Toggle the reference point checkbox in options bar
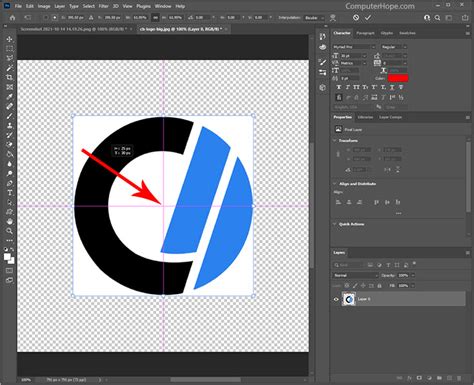Image resolution: width=474 pixels, height=385 pixels. point(46,17)
